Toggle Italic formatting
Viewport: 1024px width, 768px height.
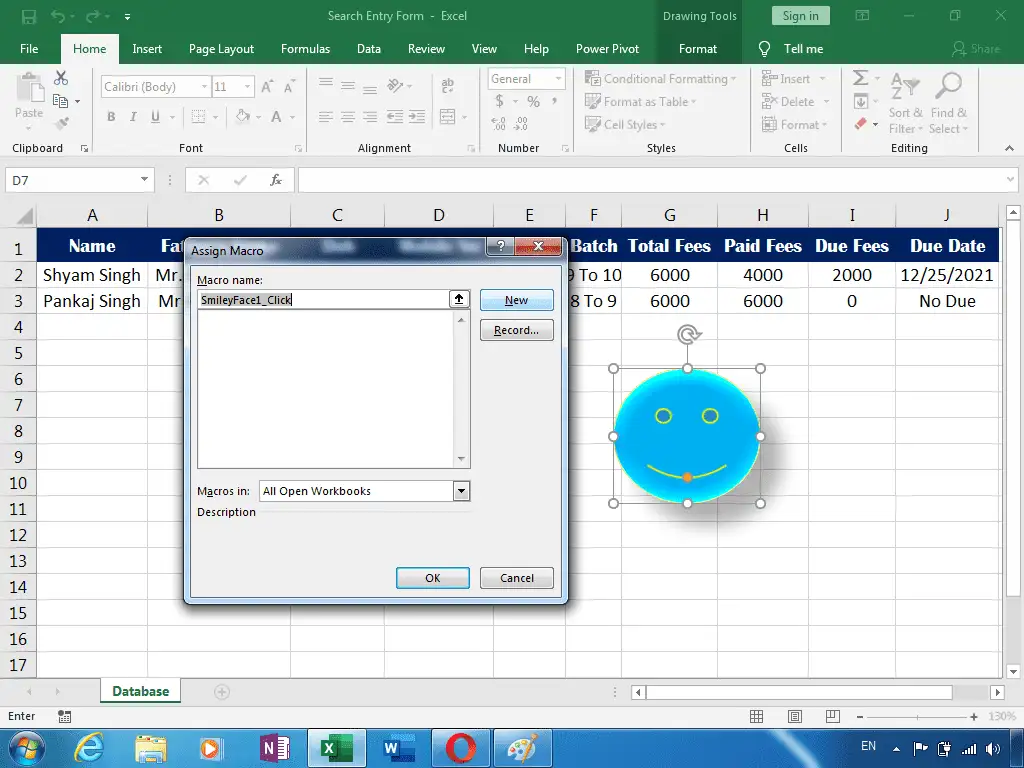(133, 117)
